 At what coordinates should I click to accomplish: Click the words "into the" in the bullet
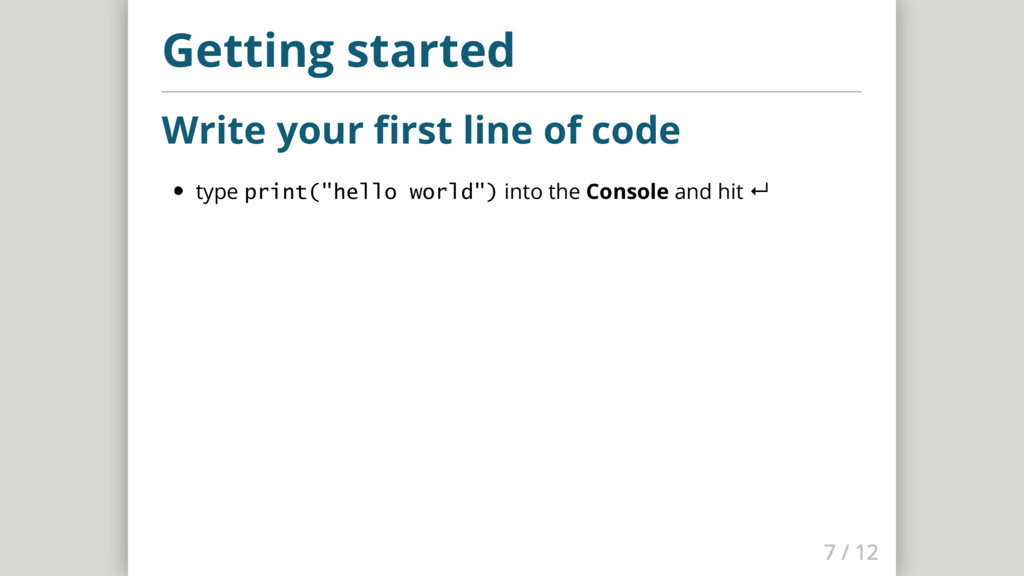542,192
